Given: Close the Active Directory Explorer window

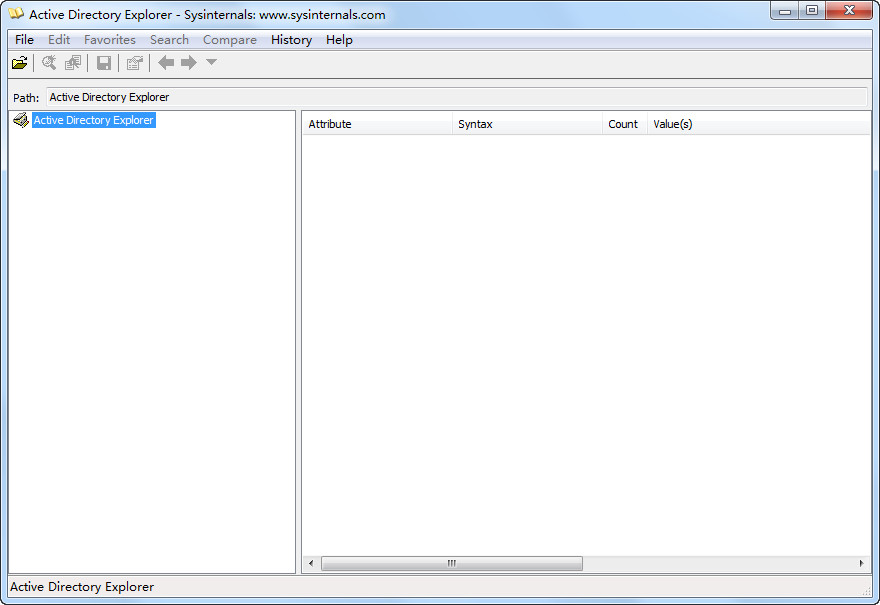Looking at the screenshot, I should pos(849,11).
